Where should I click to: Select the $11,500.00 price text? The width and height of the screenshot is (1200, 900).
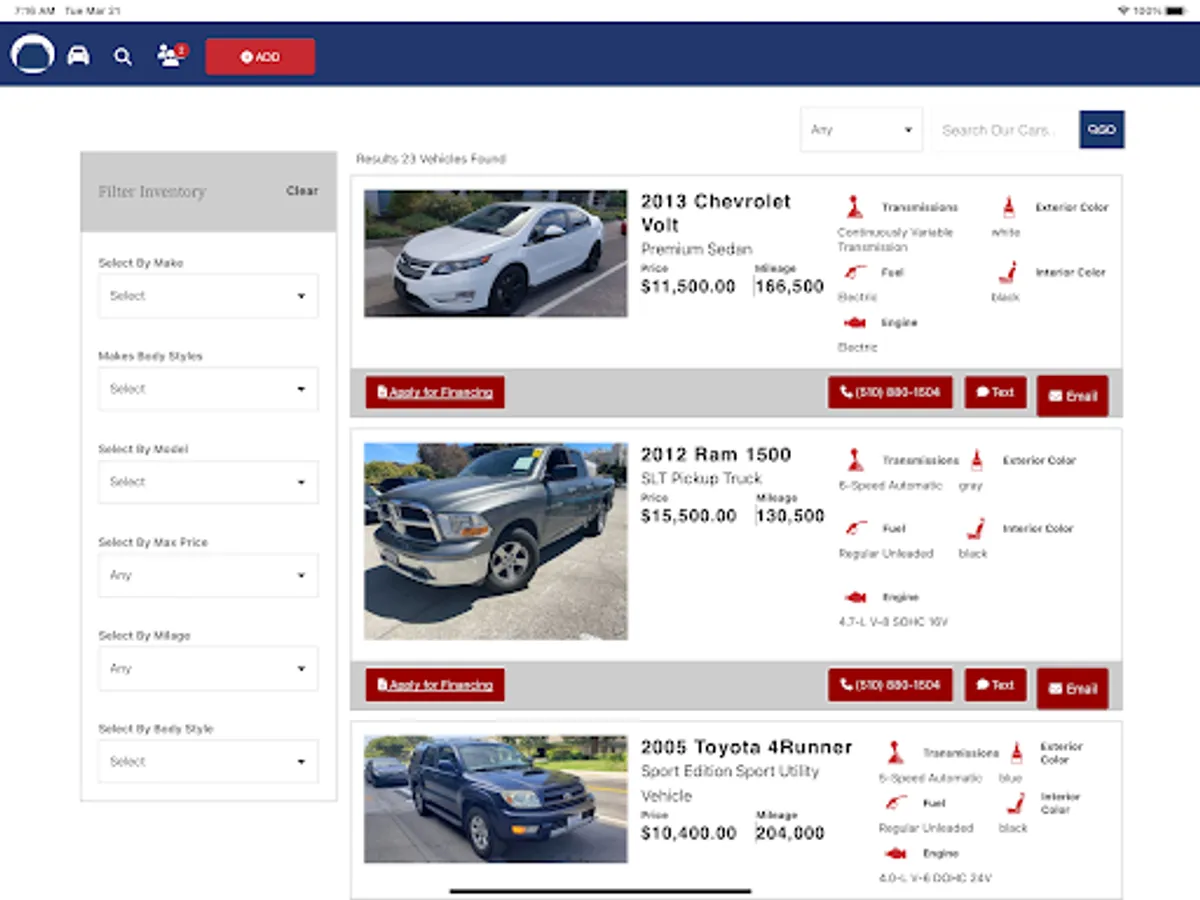click(x=689, y=287)
